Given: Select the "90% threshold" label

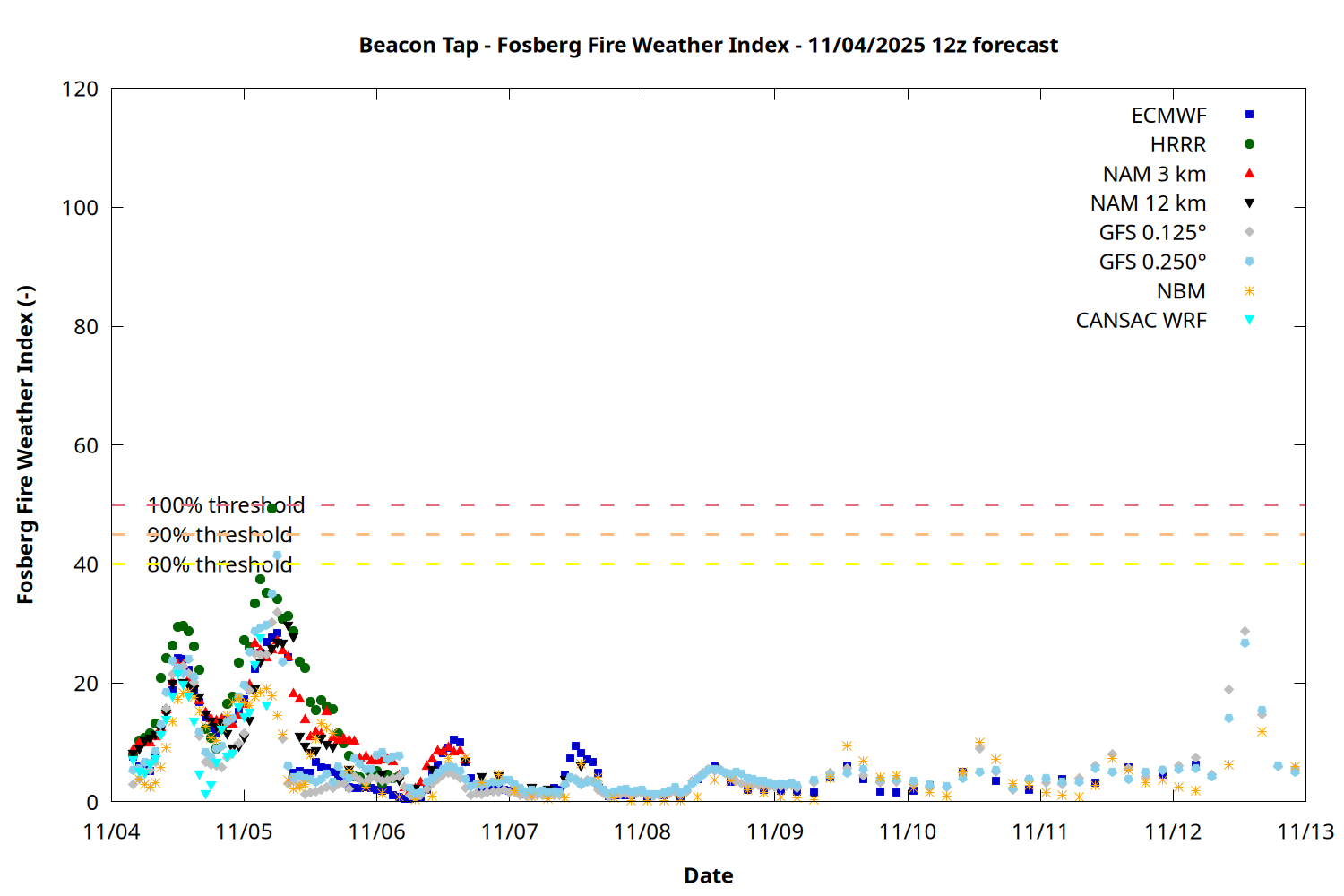Looking at the screenshot, I should coord(220,535).
